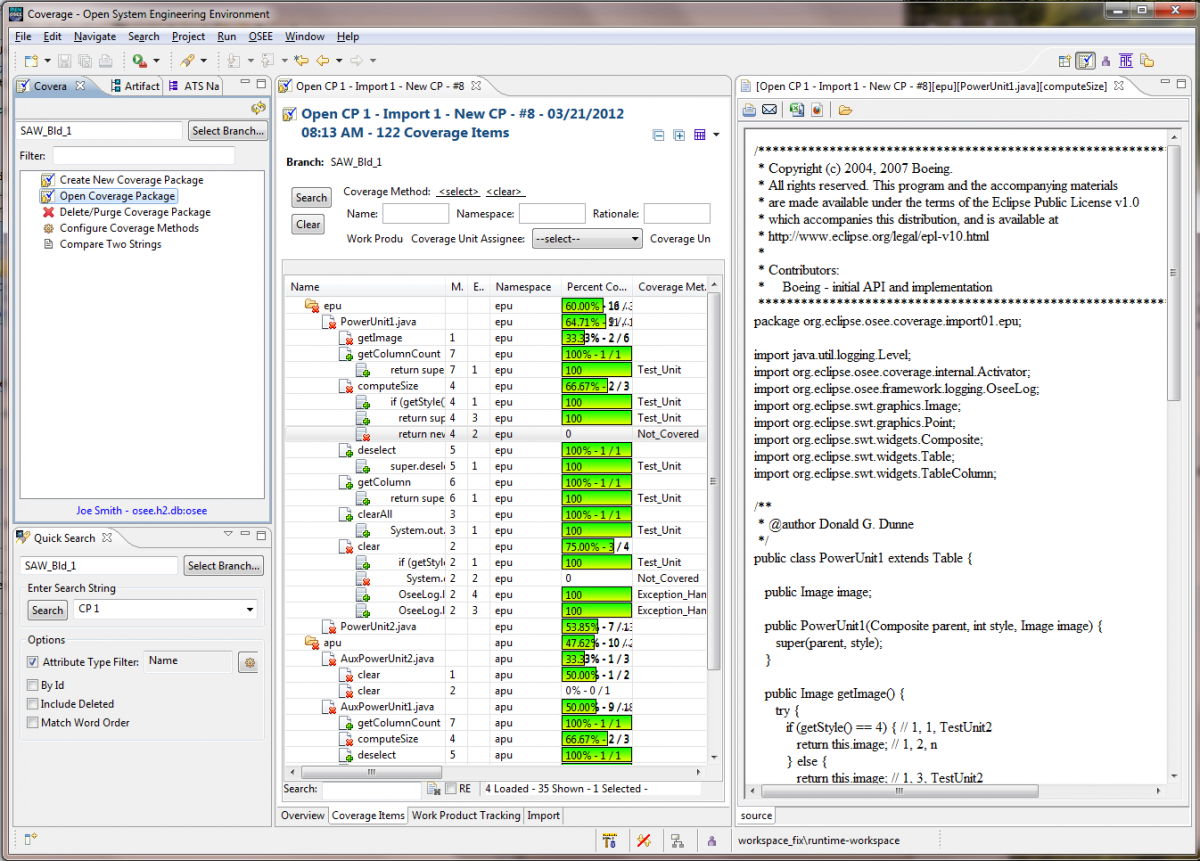Click the printer icon in source panel toolbar
1200x861 pixels.
point(748,110)
